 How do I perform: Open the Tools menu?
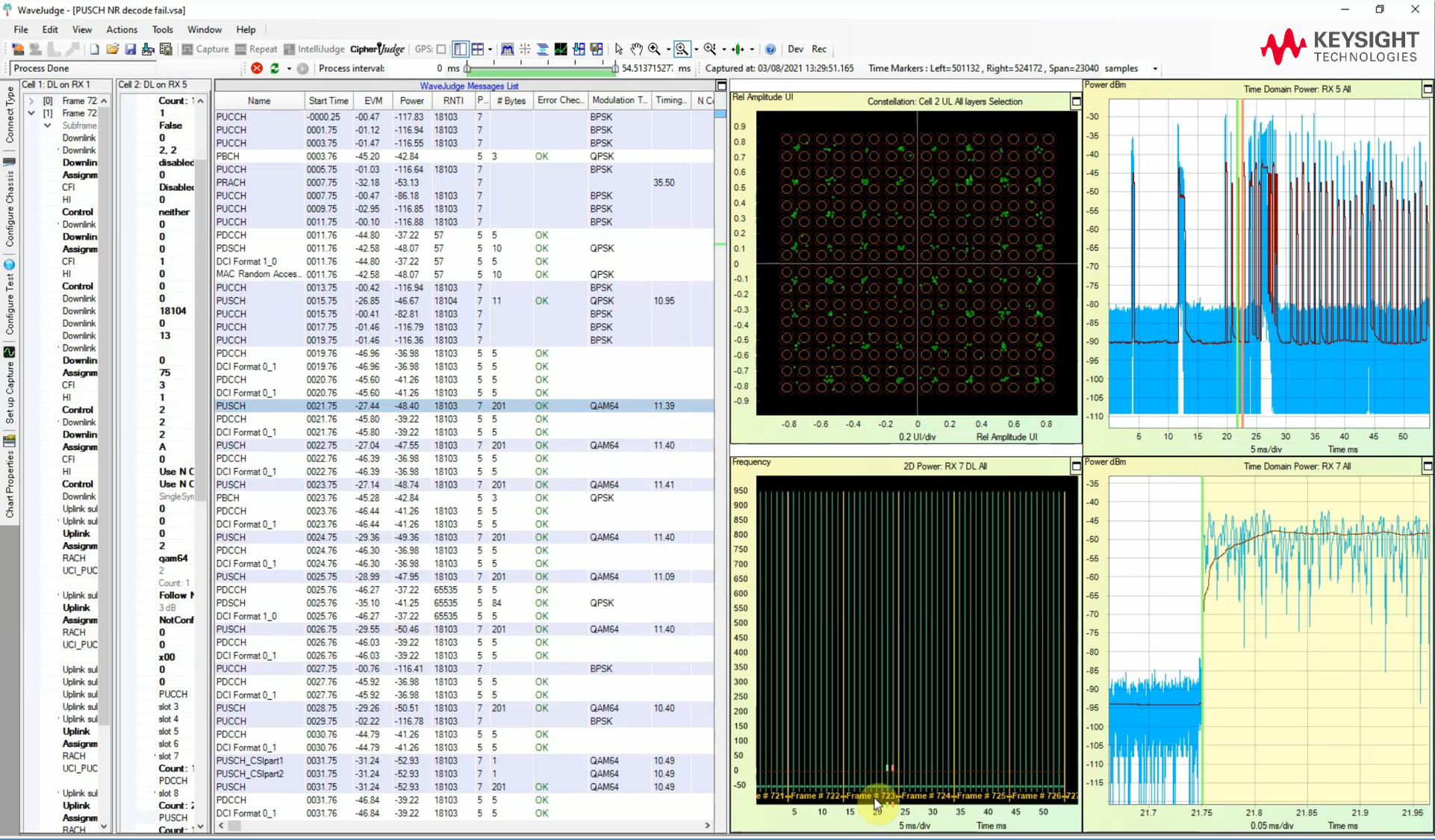[x=162, y=30]
